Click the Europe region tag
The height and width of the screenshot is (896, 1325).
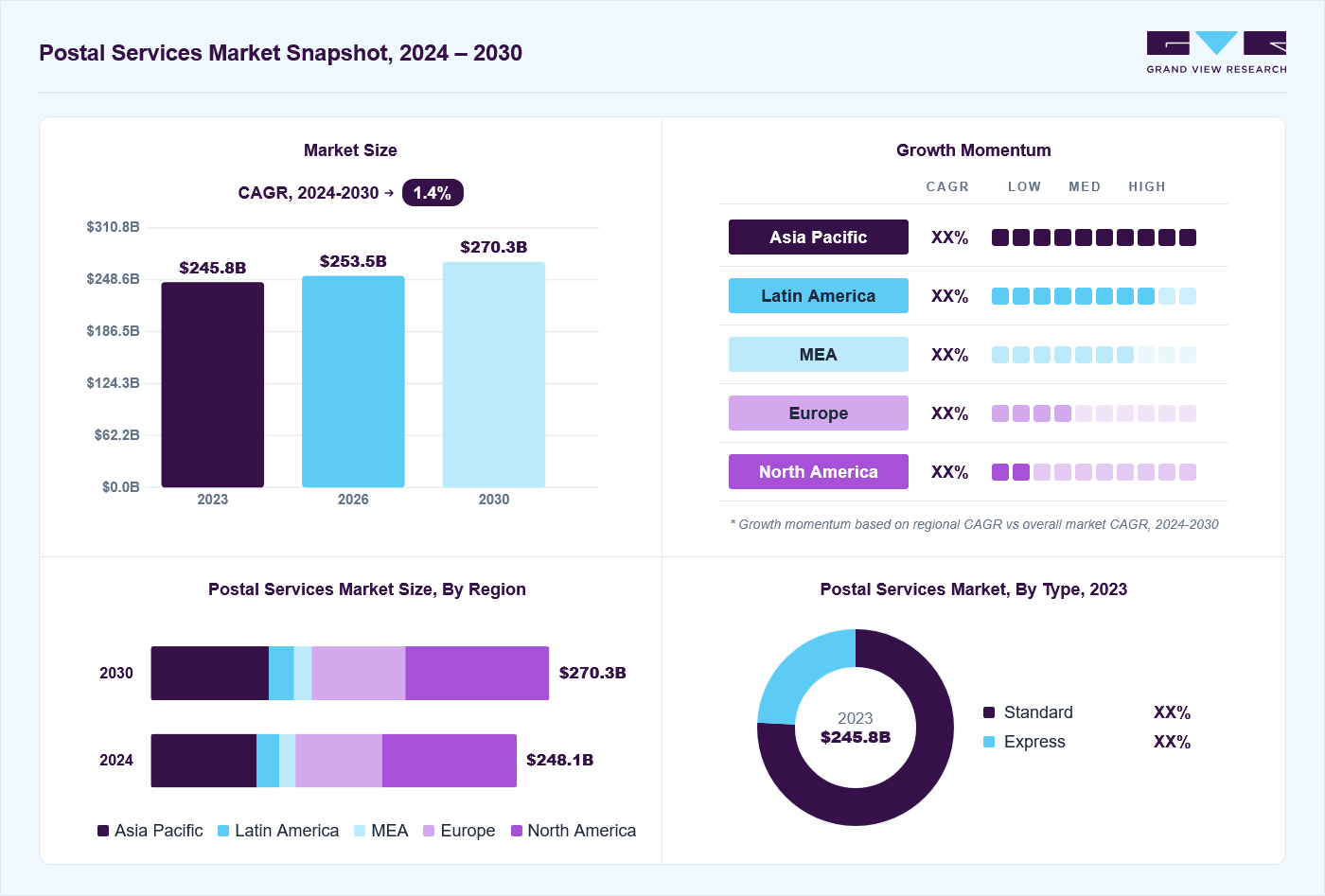[819, 413]
